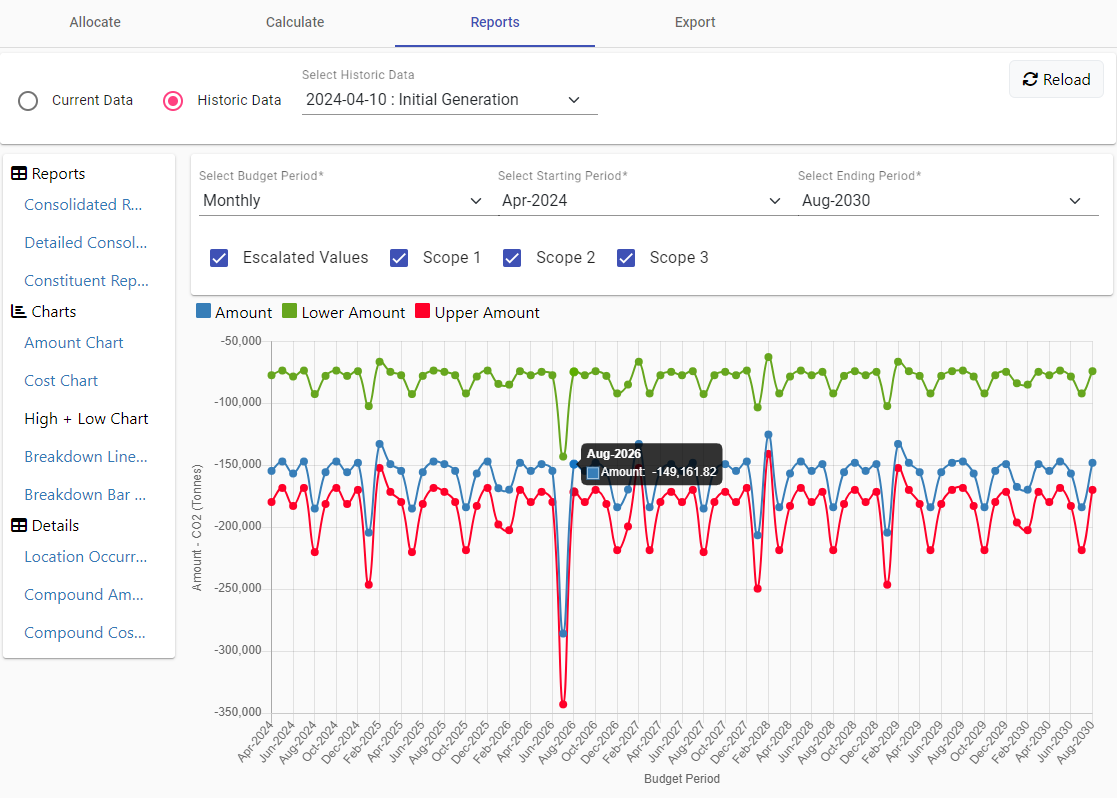Open the Select Historic Data dropdown
This screenshot has height=798, width=1117.
point(449,100)
